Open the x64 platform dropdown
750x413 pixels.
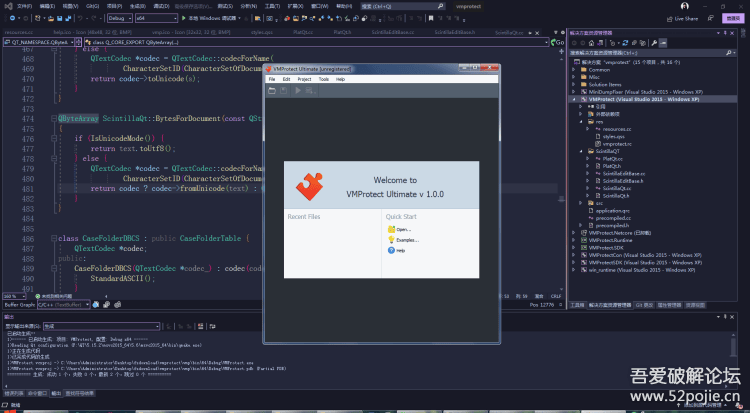(156, 18)
